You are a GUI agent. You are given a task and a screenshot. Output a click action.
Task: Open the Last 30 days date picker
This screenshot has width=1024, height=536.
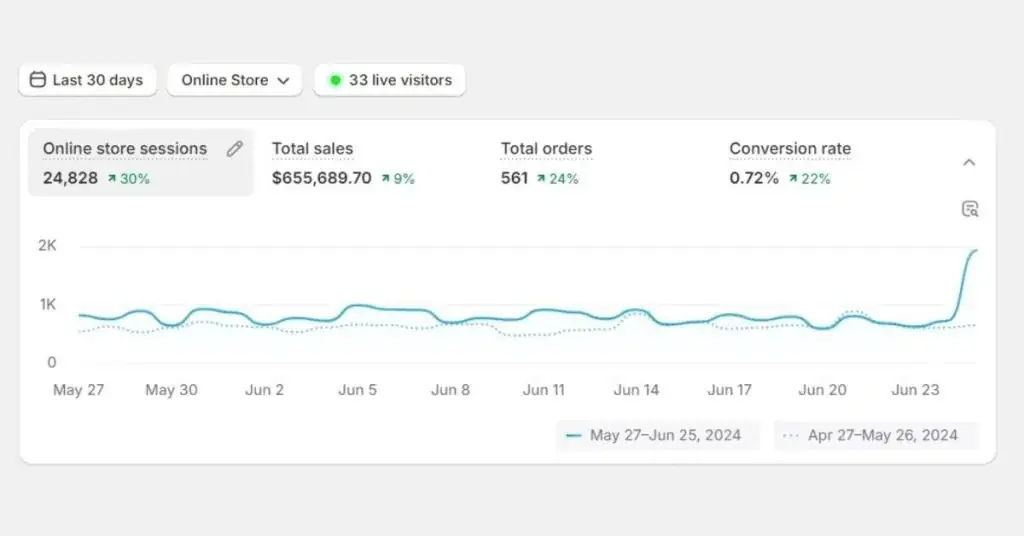click(x=88, y=80)
